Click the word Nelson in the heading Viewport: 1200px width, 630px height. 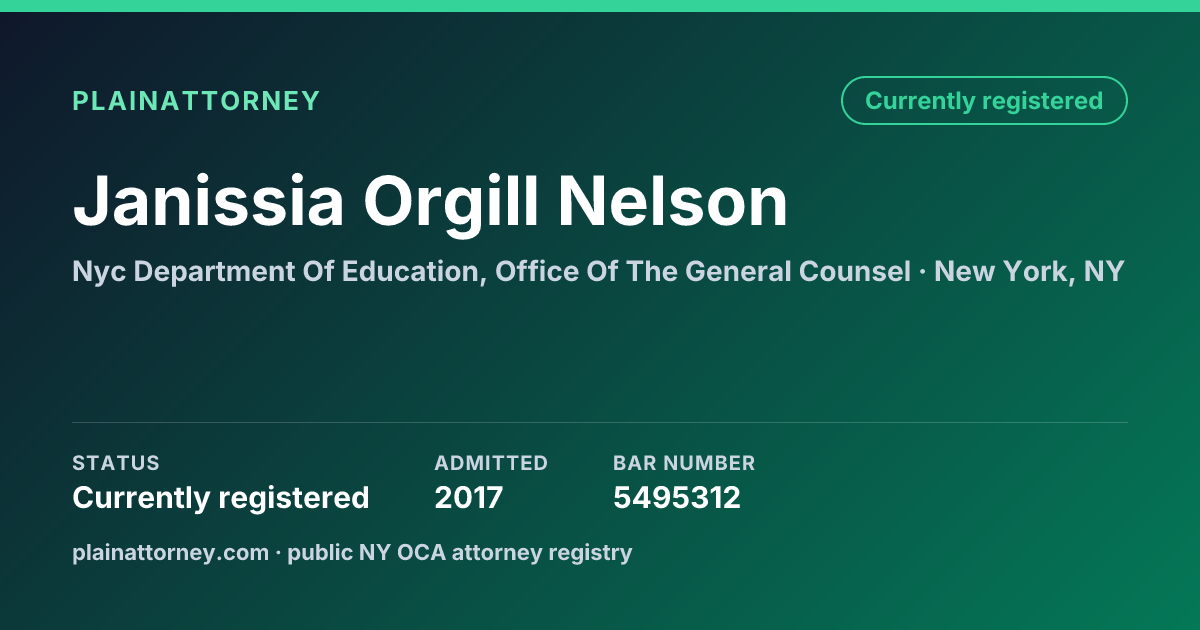673,201
